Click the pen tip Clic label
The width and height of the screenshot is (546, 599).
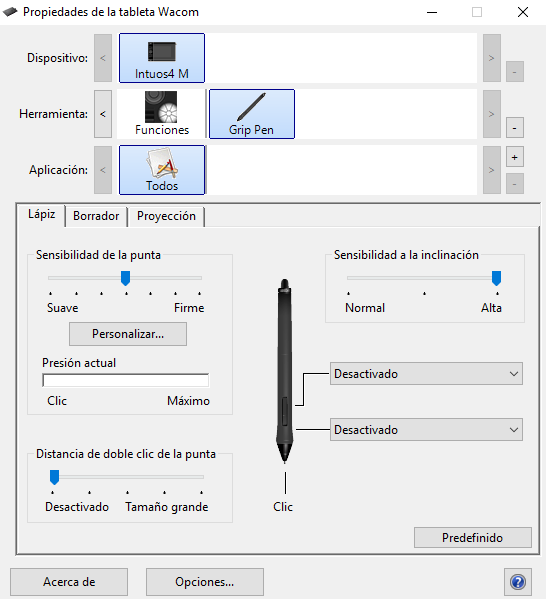point(283,507)
